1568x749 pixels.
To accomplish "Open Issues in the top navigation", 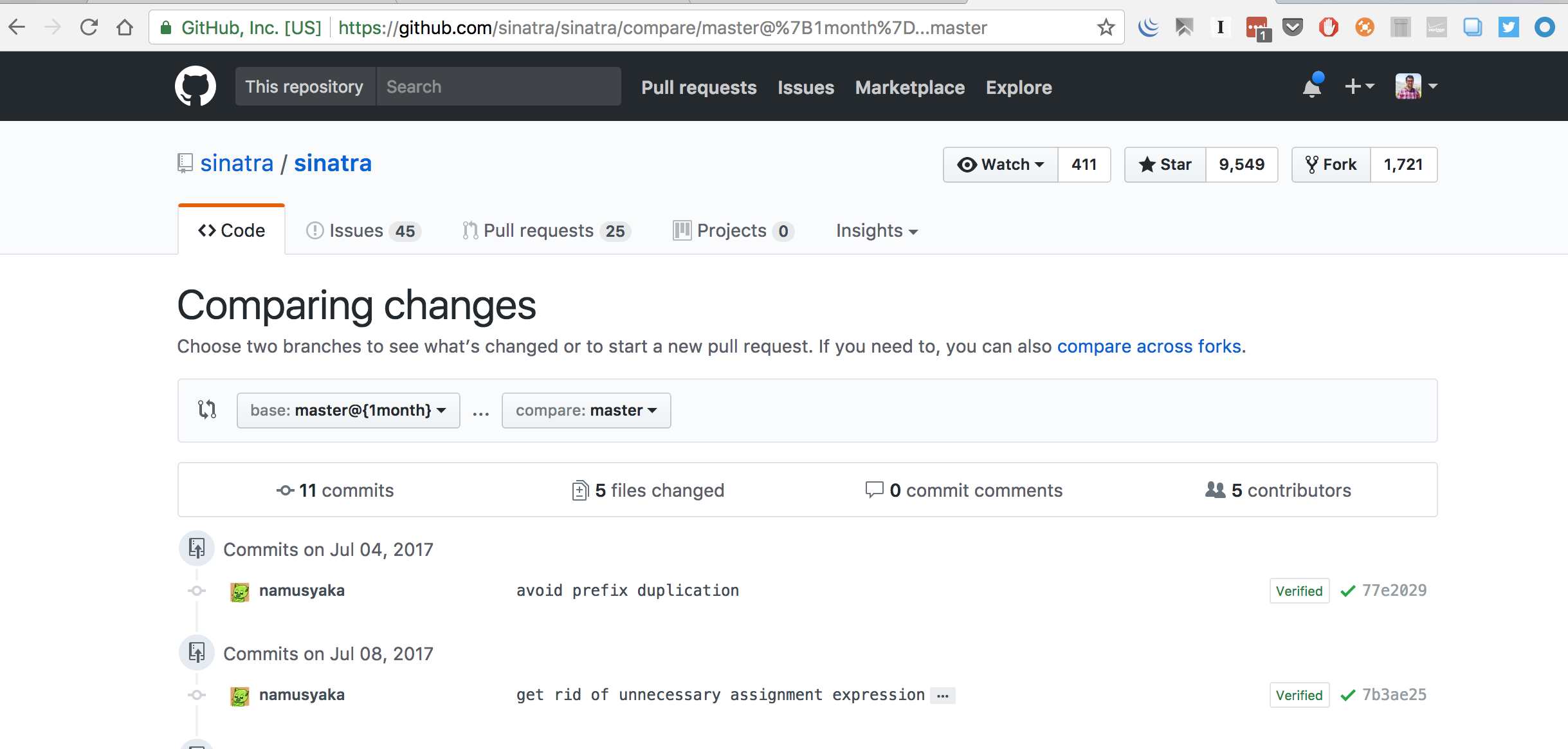I will click(805, 87).
